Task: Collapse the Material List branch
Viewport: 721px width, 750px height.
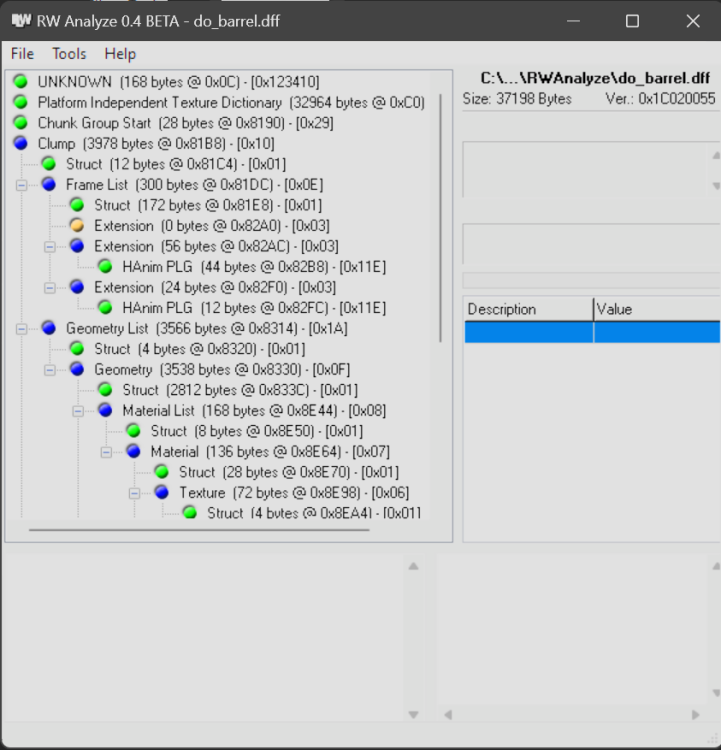Action: coord(78,410)
